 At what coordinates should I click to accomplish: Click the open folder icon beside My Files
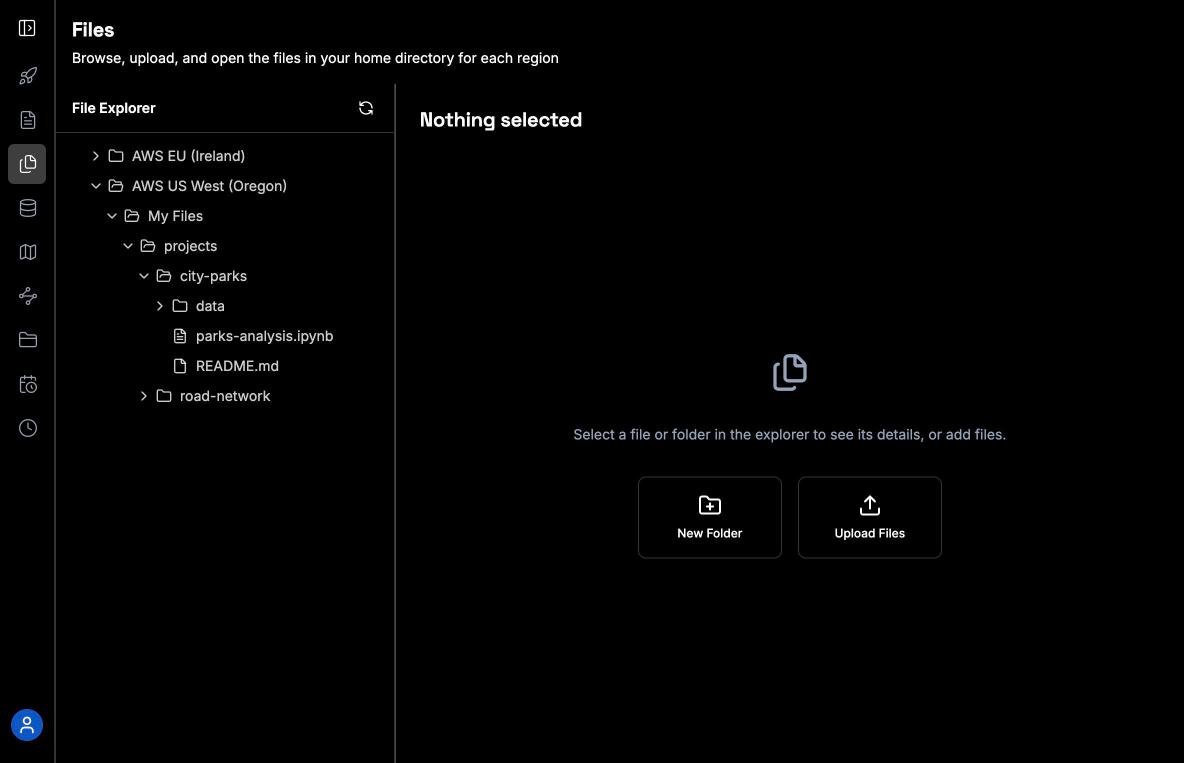point(131,216)
